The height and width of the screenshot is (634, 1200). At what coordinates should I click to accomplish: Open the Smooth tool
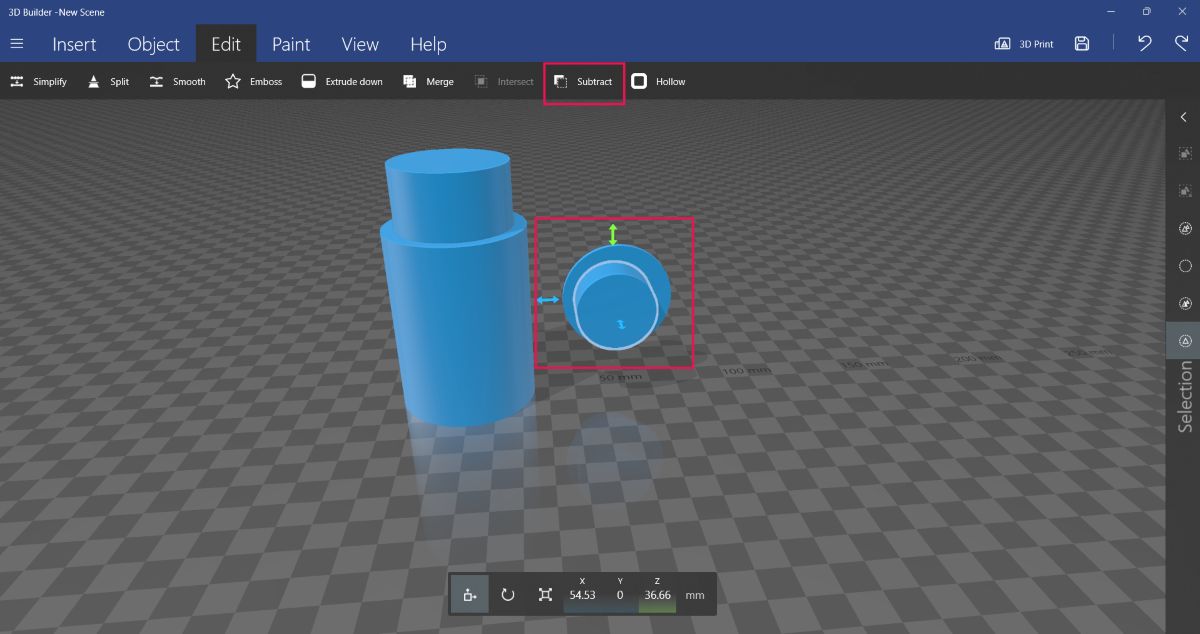(176, 81)
